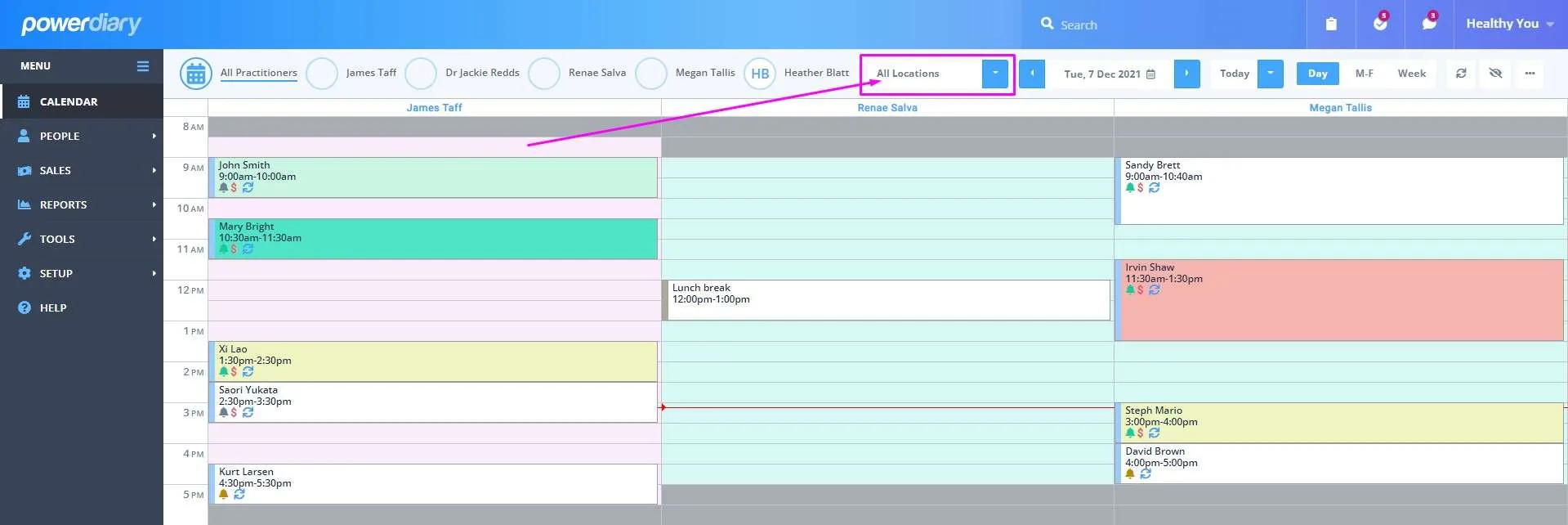Select Day calendar view
This screenshot has width=1568, height=525.
click(1317, 74)
